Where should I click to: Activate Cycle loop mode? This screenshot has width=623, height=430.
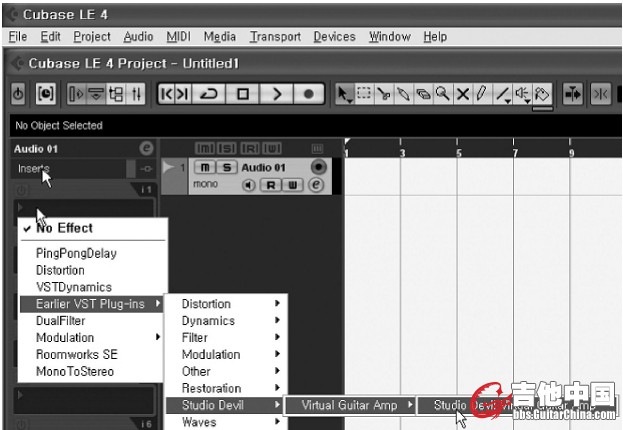click(209, 94)
